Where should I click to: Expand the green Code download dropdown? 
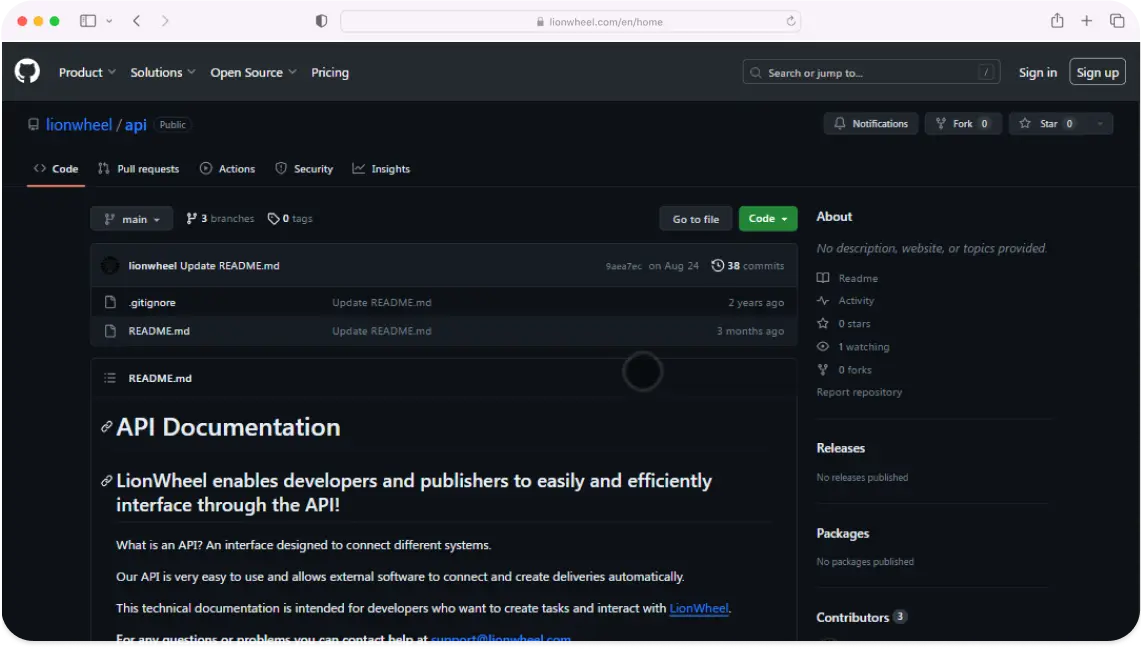coord(767,218)
